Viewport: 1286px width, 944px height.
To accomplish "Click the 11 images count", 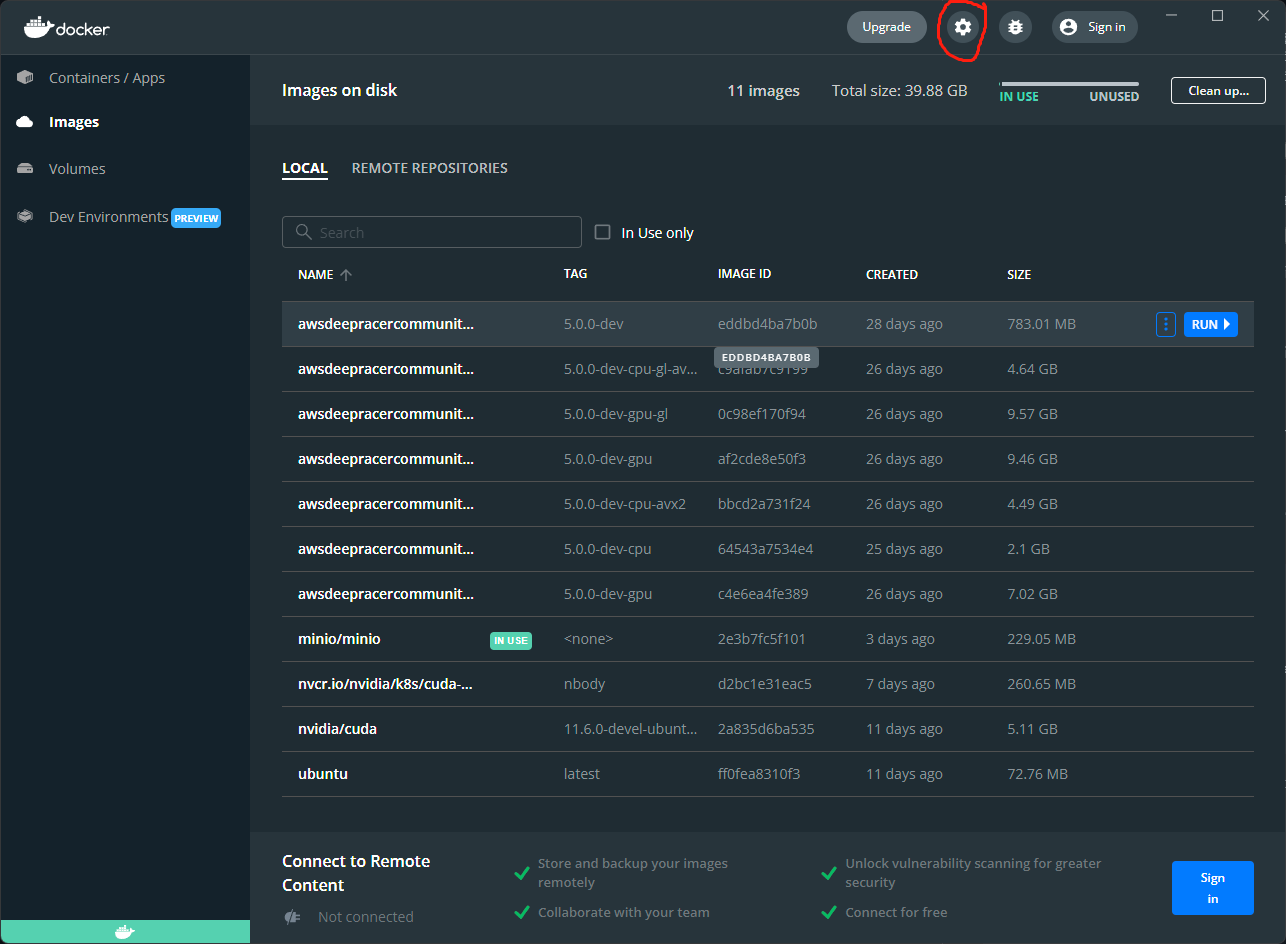I will pos(763,91).
